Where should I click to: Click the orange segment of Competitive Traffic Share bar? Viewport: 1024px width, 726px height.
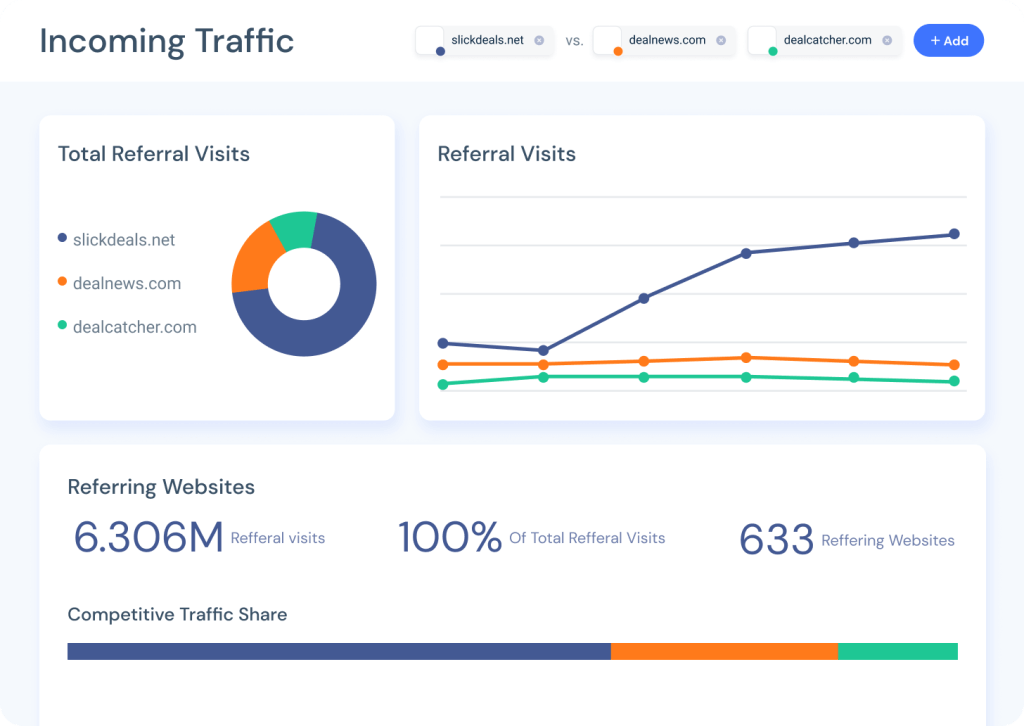click(x=724, y=651)
